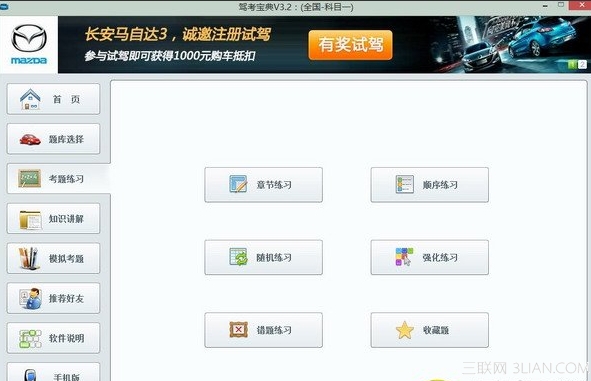Start 章节练习 chapter practice
Screen dimensions: 591x381
tap(263, 185)
